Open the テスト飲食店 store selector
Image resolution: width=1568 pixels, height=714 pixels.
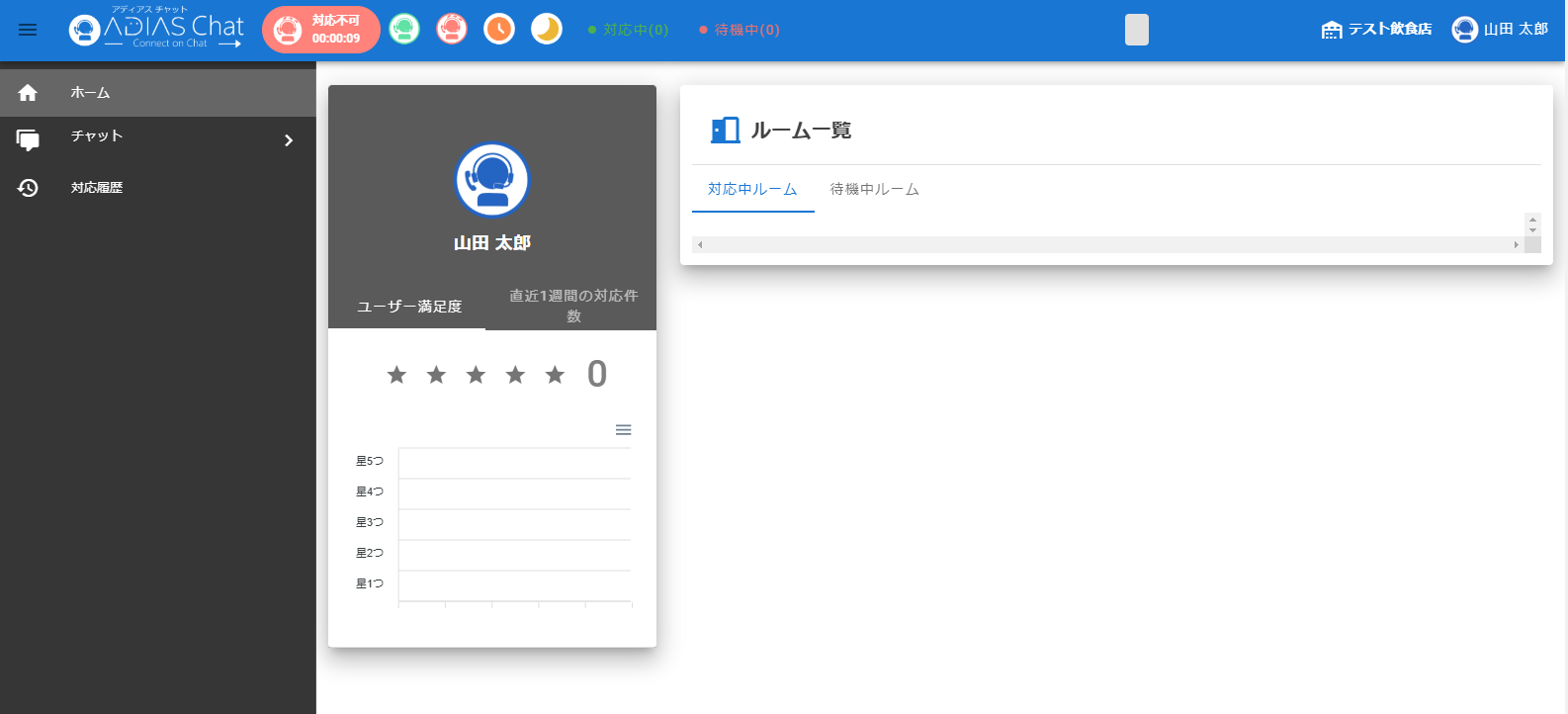(x=1376, y=30)
